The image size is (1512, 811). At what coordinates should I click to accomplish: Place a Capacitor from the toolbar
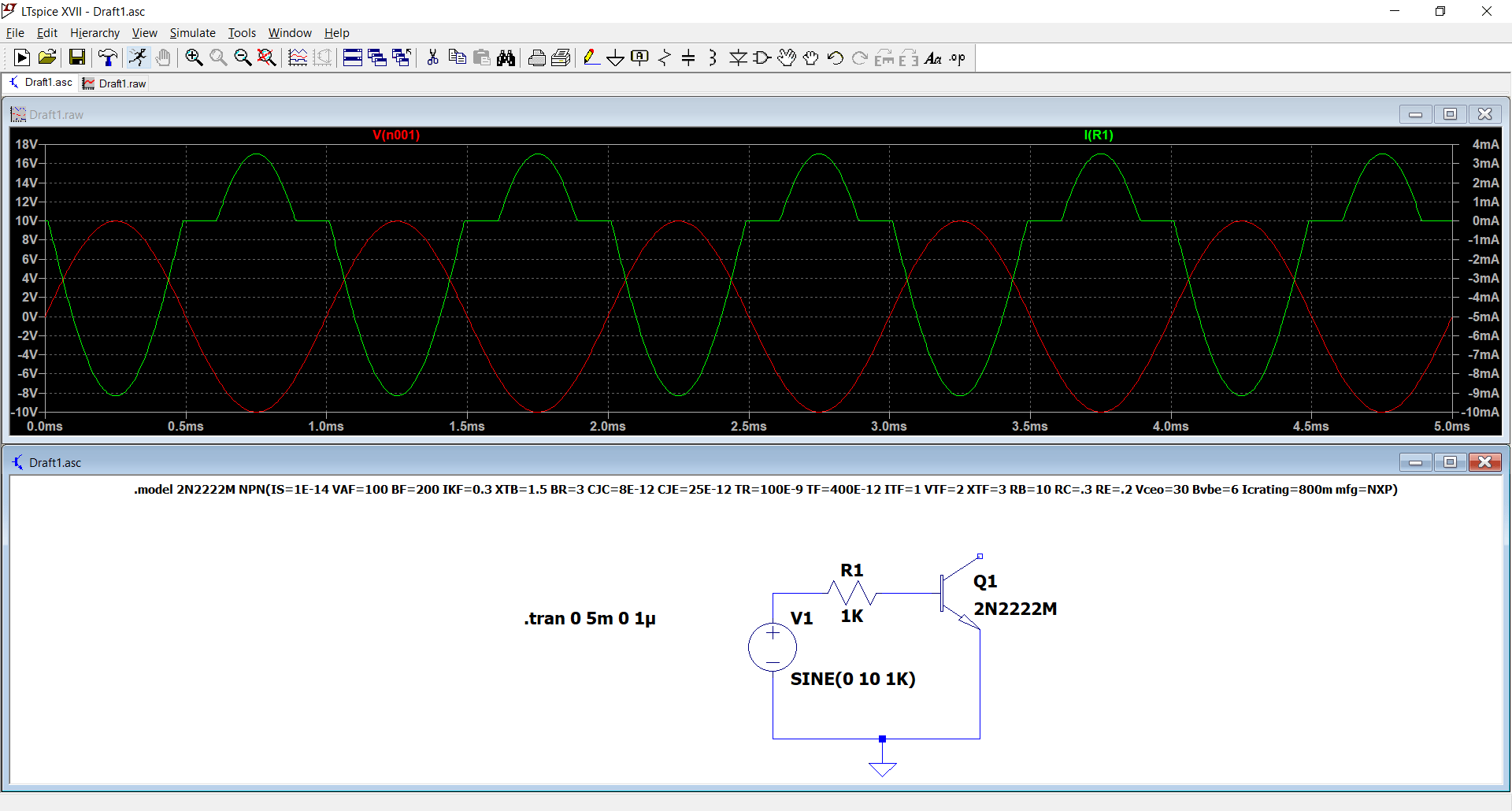pyautogui.click(x=688, y=57)
